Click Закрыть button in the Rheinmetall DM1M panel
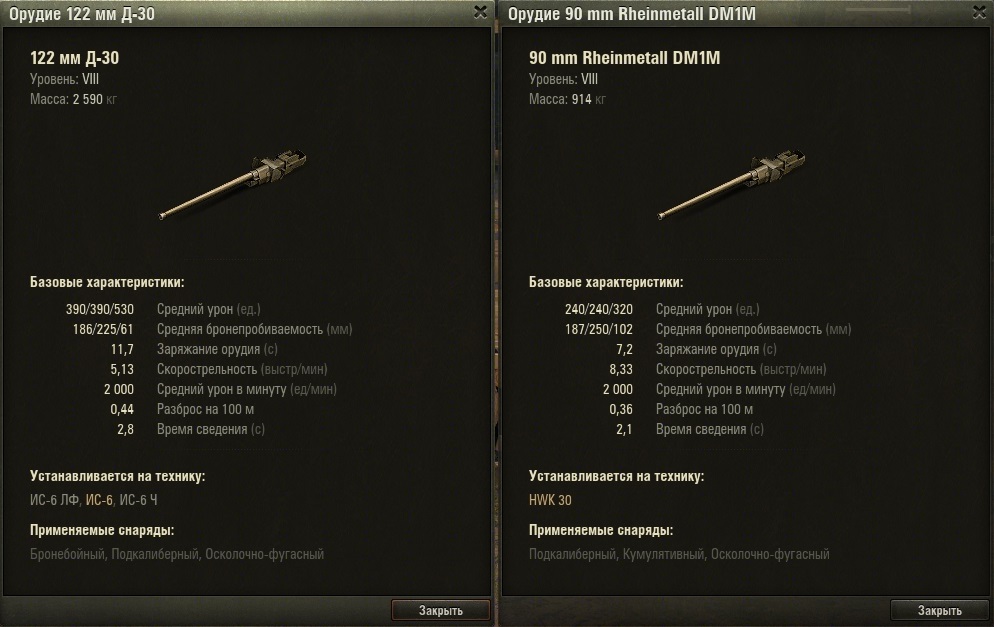The height and width of the screenshot is (627, 994). tap(939, 610)
